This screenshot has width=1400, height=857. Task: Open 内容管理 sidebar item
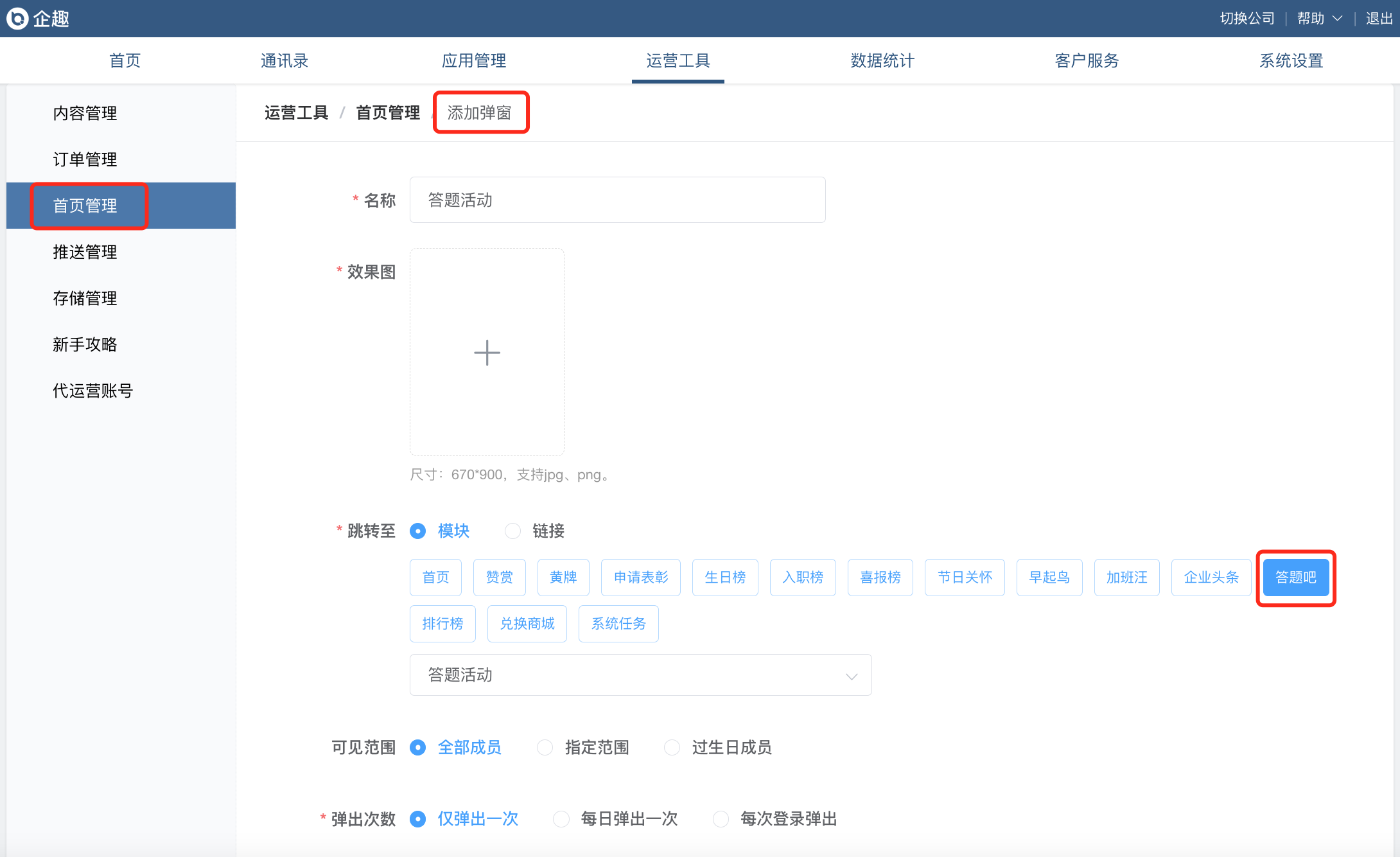pos(85,113)
